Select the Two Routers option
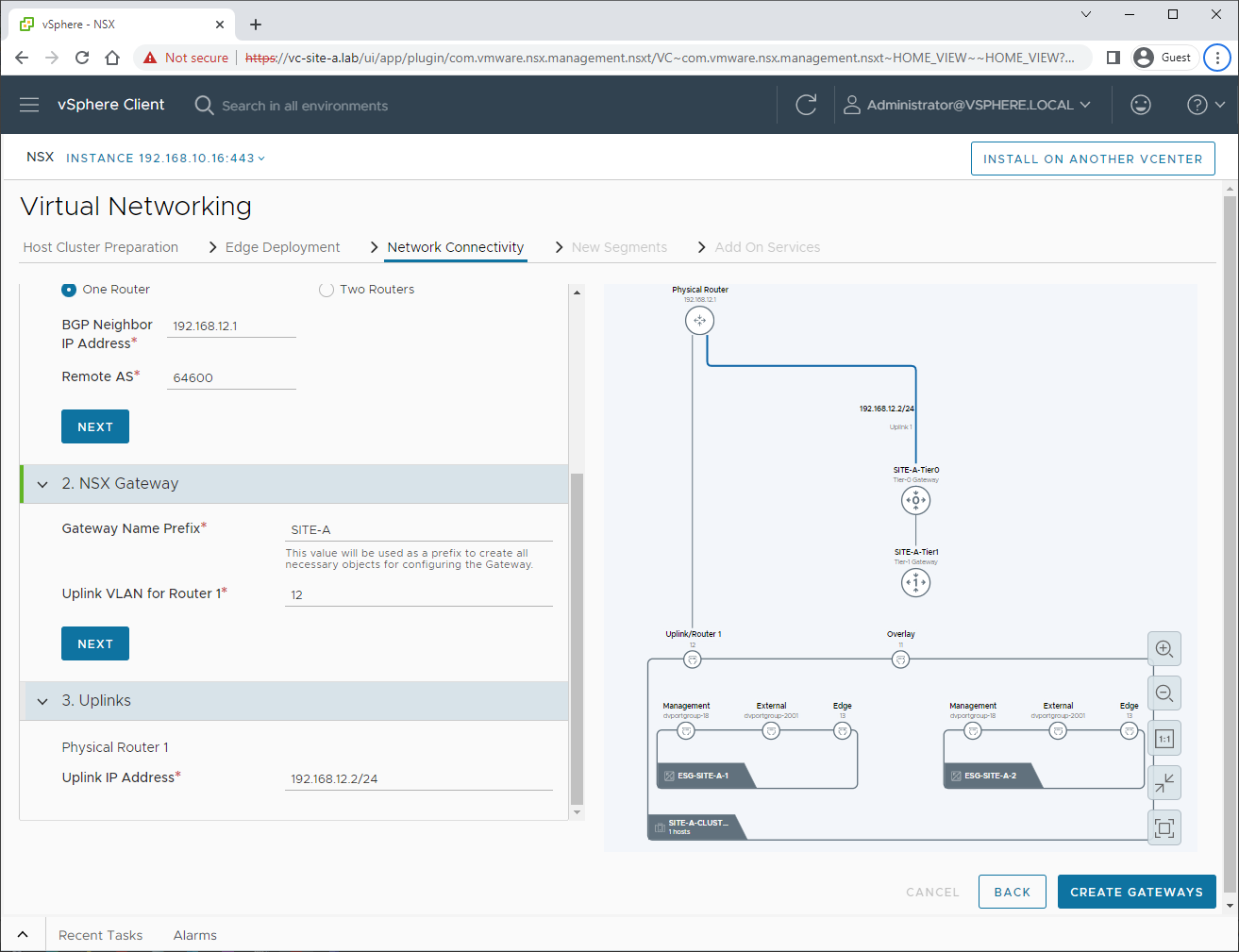The width and height of the screenshot is (1239, 952). tap(326, 290)
